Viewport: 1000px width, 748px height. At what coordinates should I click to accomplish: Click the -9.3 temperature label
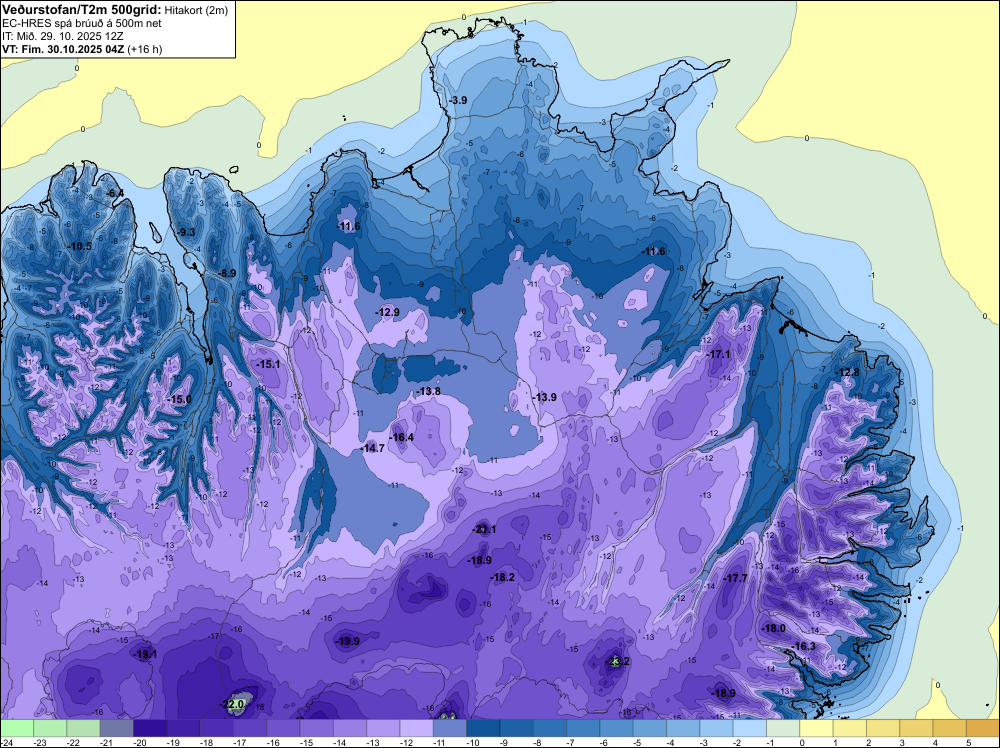coord(186,232)
